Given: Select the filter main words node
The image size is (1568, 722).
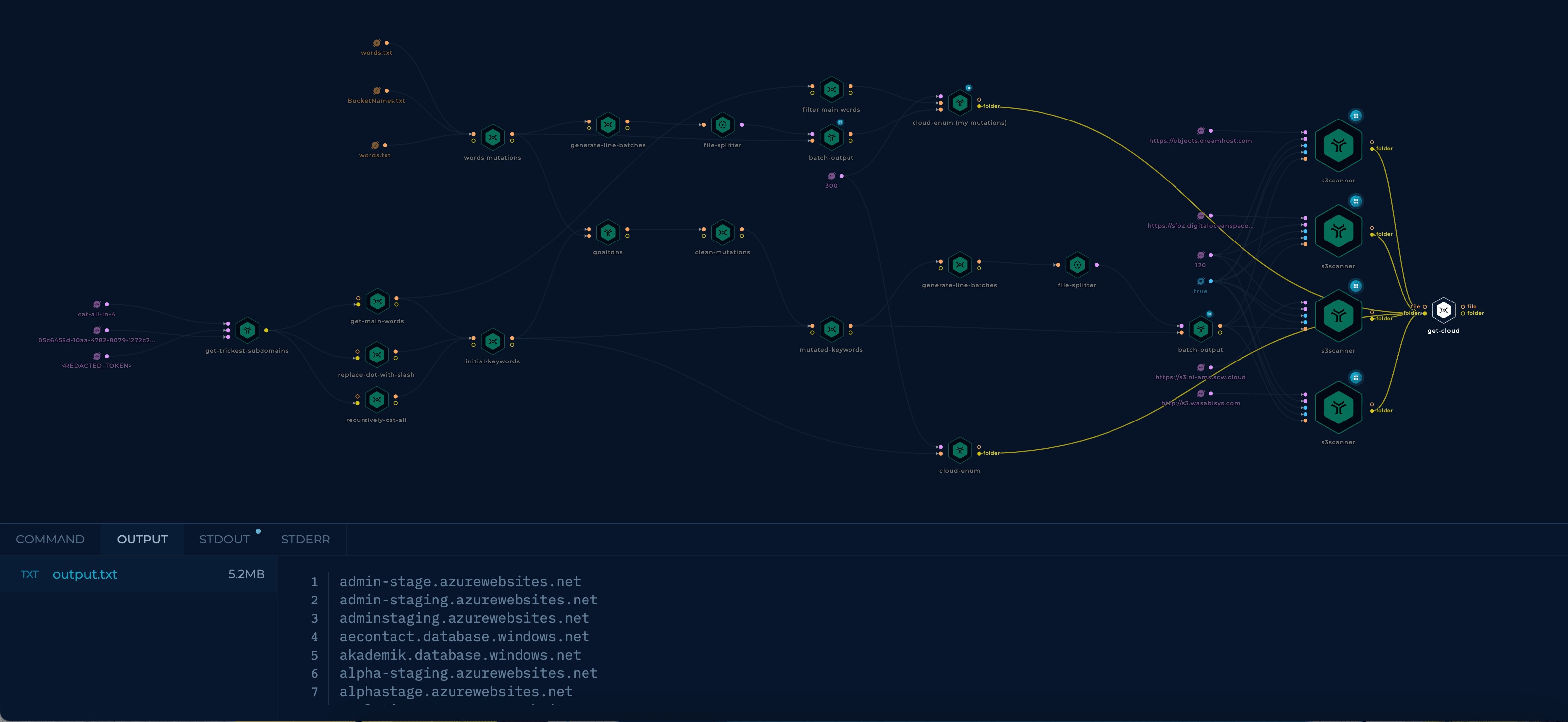Looking at the screenshot, I should [831, 89].
